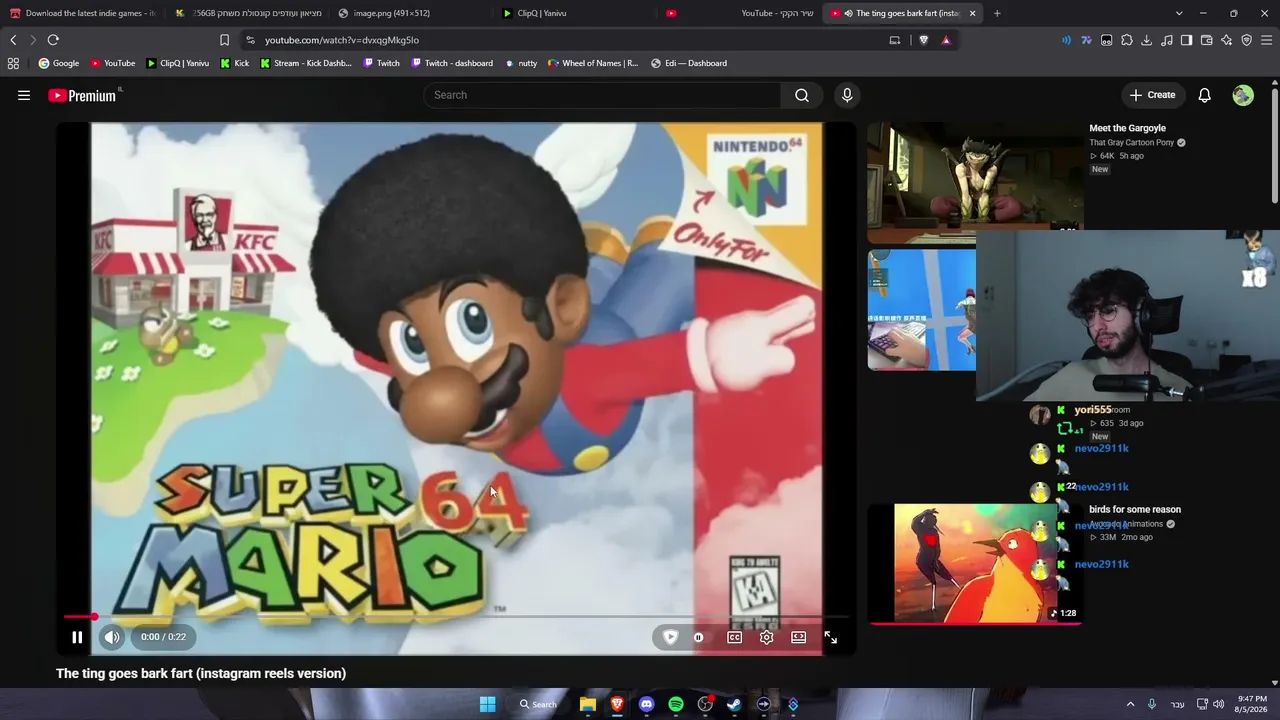This screenshot has height=720, width=1280.
Task: Go back to the previous page
Action: coord(13,40)
